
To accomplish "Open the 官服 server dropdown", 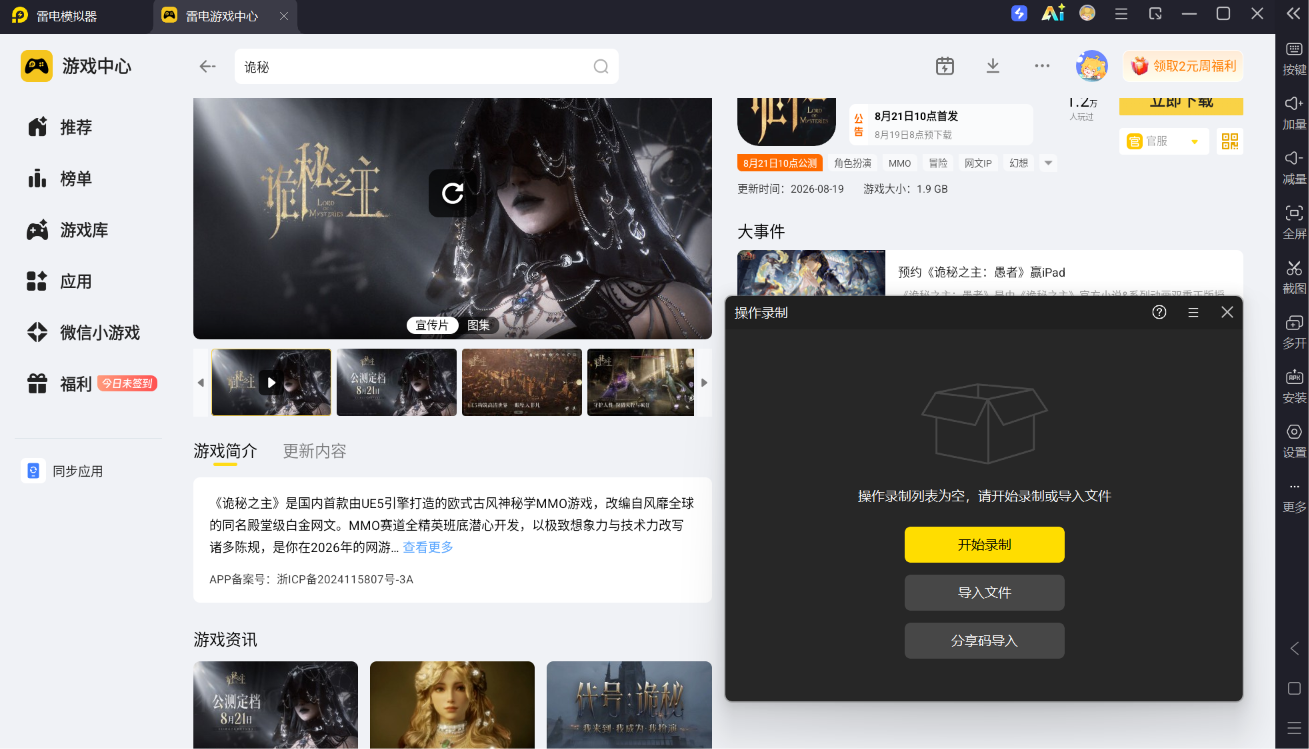I will (1164, 141).
